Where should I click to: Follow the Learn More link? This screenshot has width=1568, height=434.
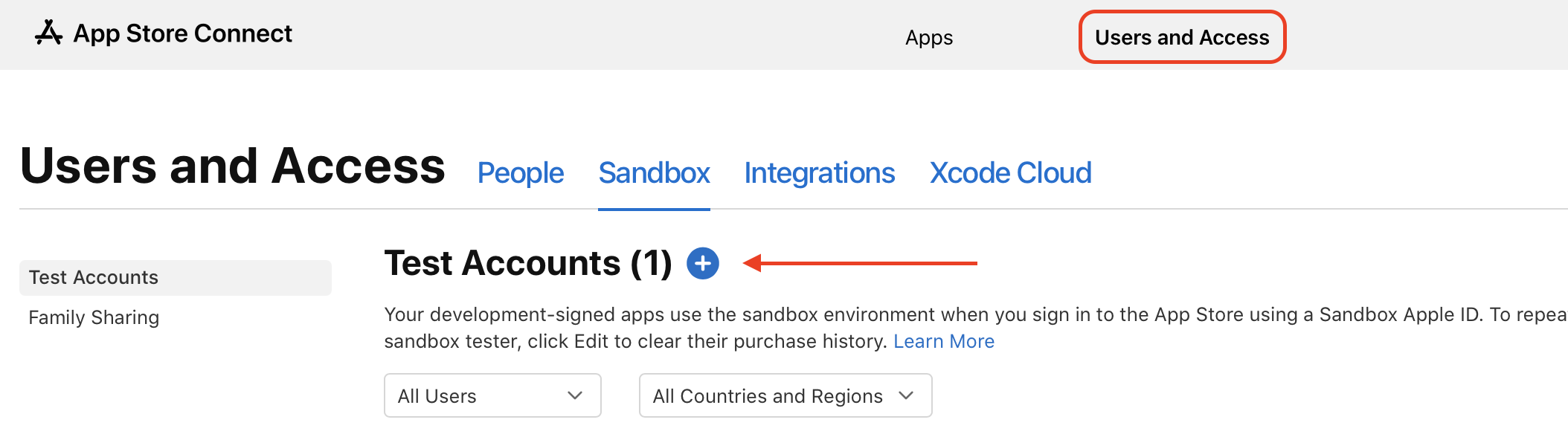coord(943,341)
